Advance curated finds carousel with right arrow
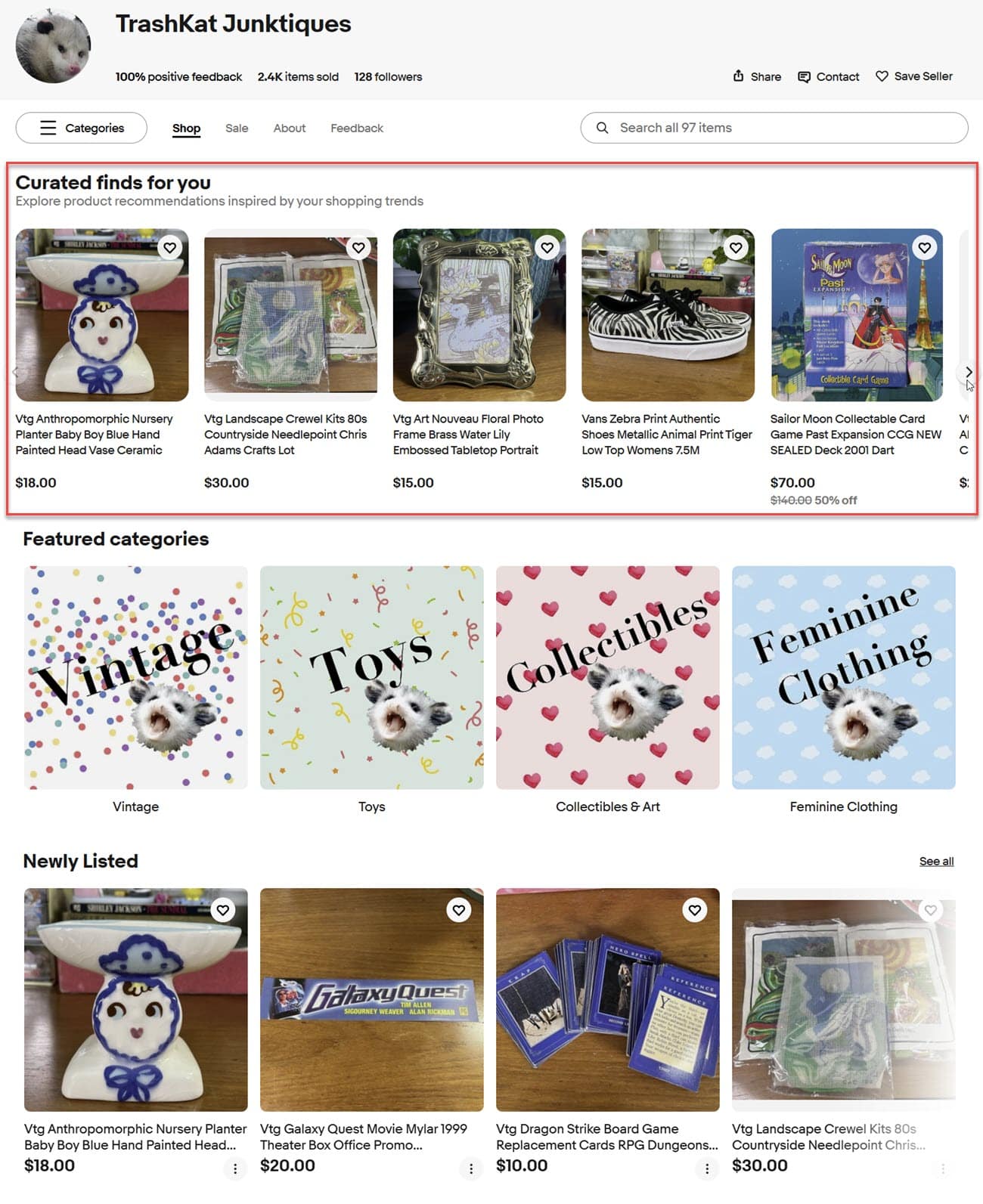This screenshot has height=1204, width=983. tap(968, 372)
